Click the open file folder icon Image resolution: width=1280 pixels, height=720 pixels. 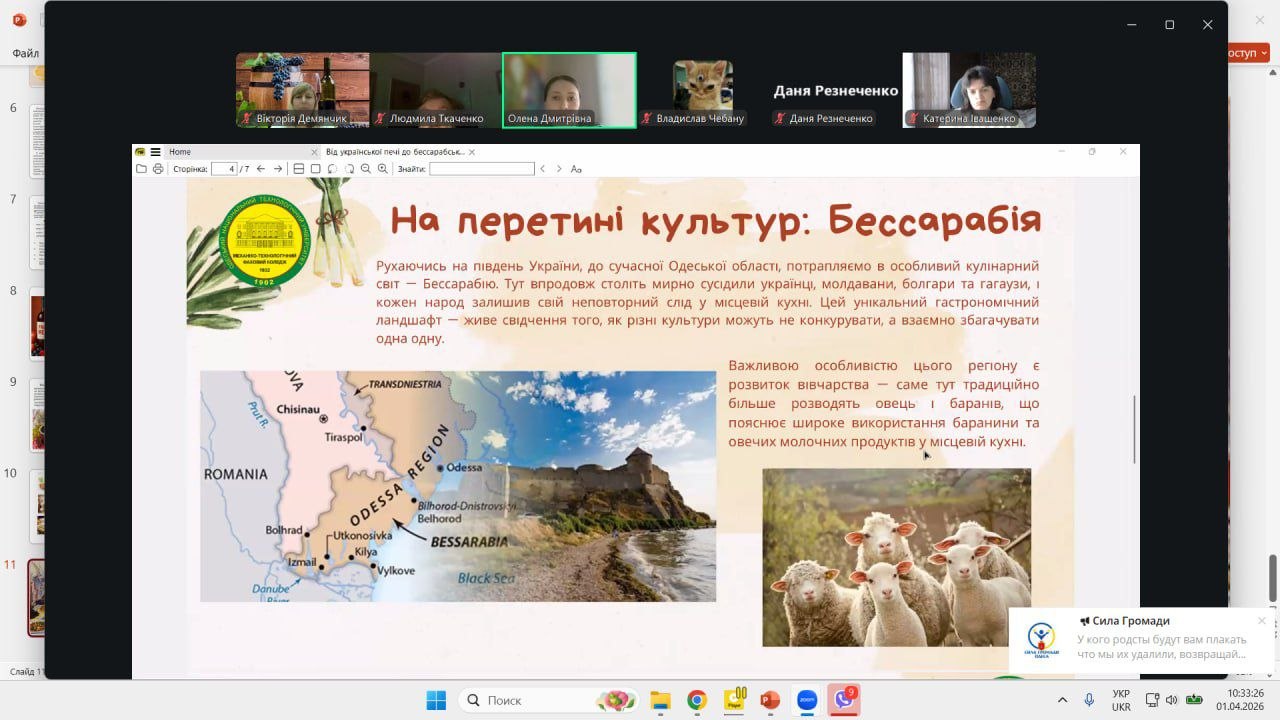[x=141, y=169]
